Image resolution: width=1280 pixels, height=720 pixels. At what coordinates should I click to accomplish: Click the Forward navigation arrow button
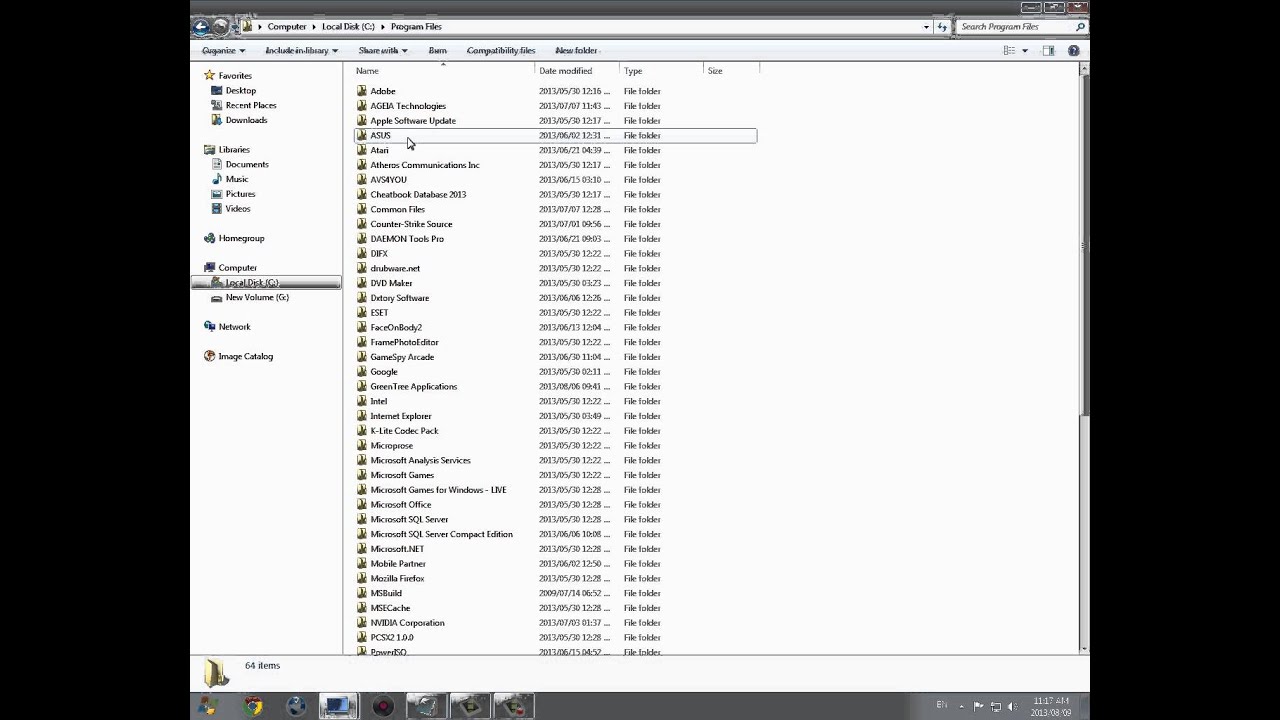(221, 27)
